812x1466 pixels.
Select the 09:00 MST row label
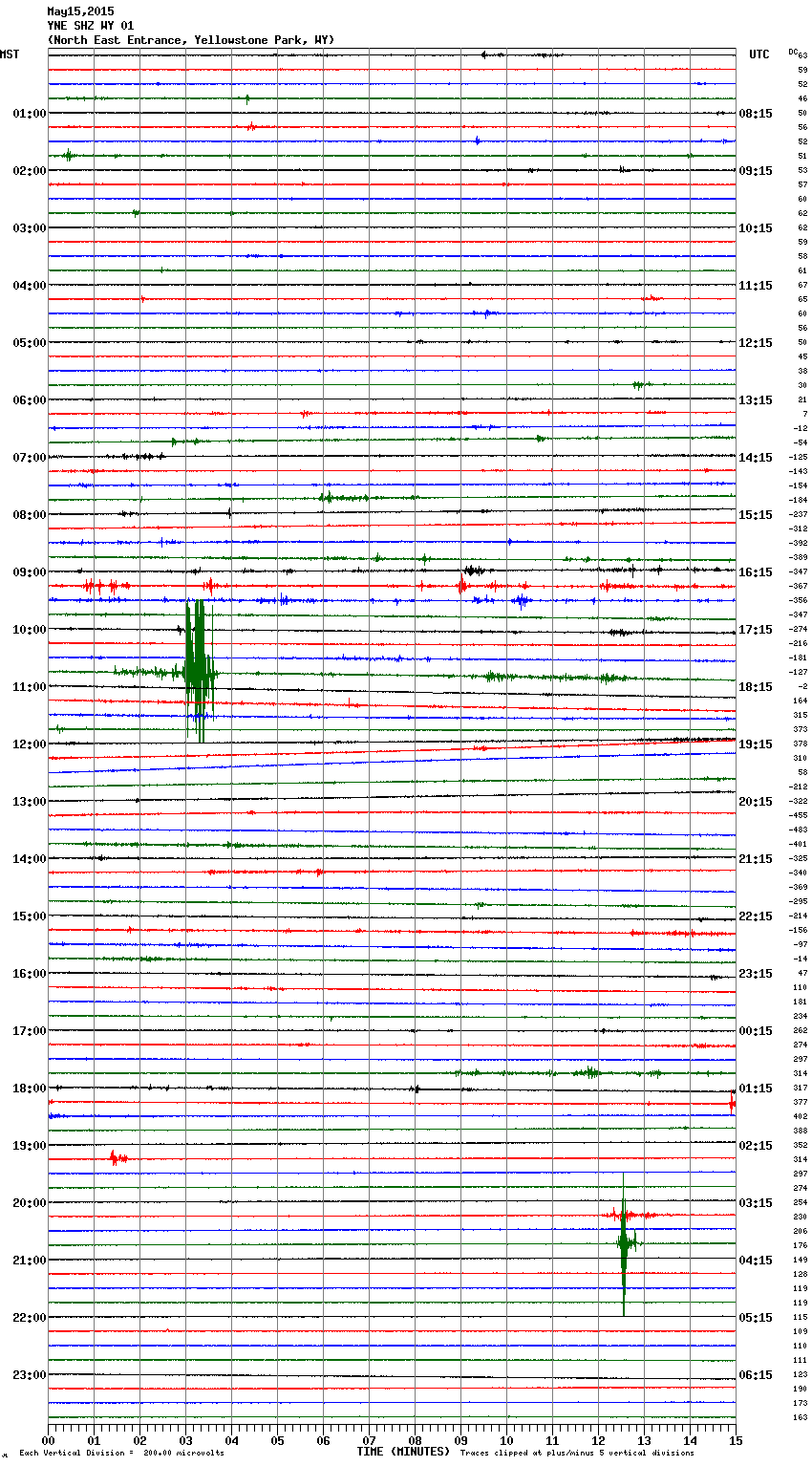(x=30, y=572)
